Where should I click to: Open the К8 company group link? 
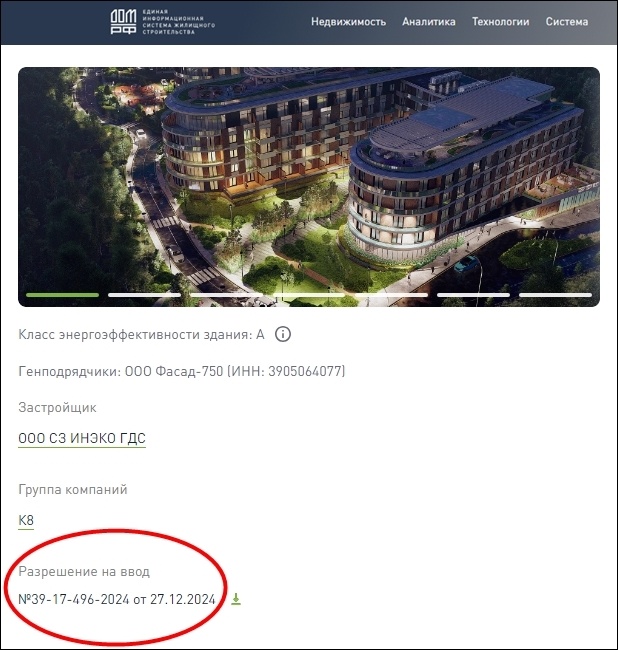tap(26, 520)
